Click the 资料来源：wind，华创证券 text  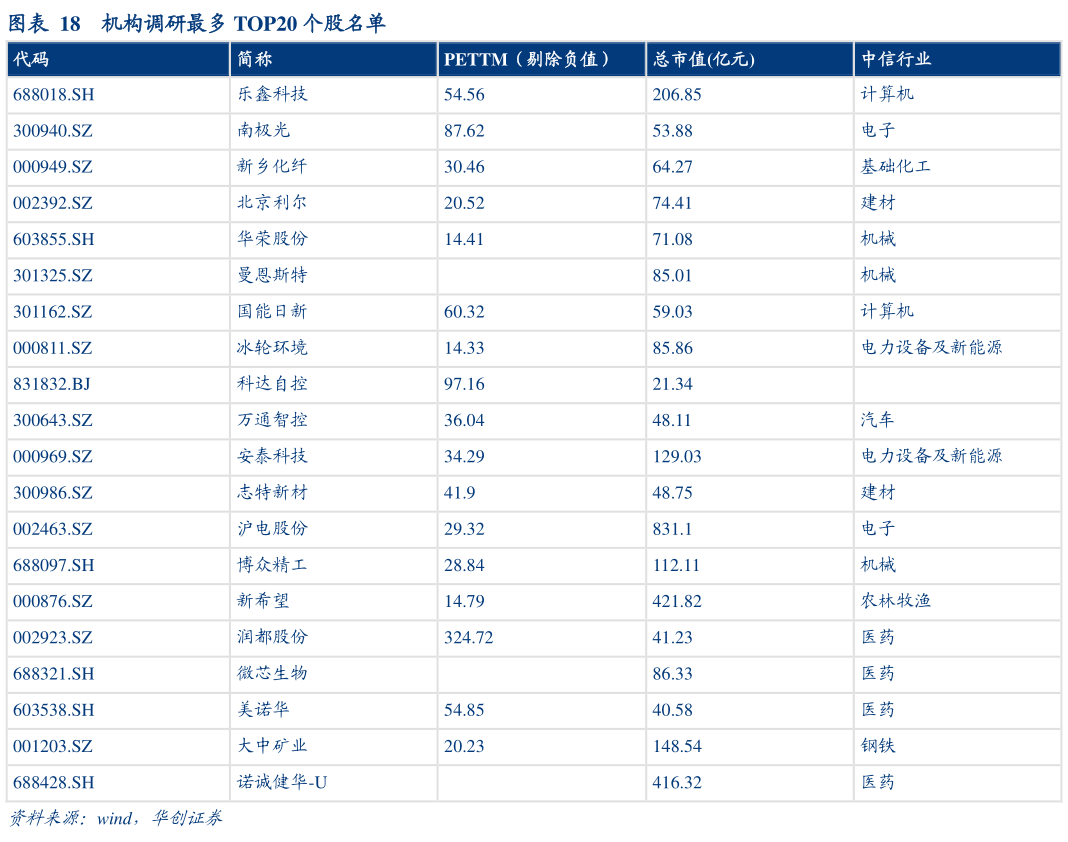point(113,817)
